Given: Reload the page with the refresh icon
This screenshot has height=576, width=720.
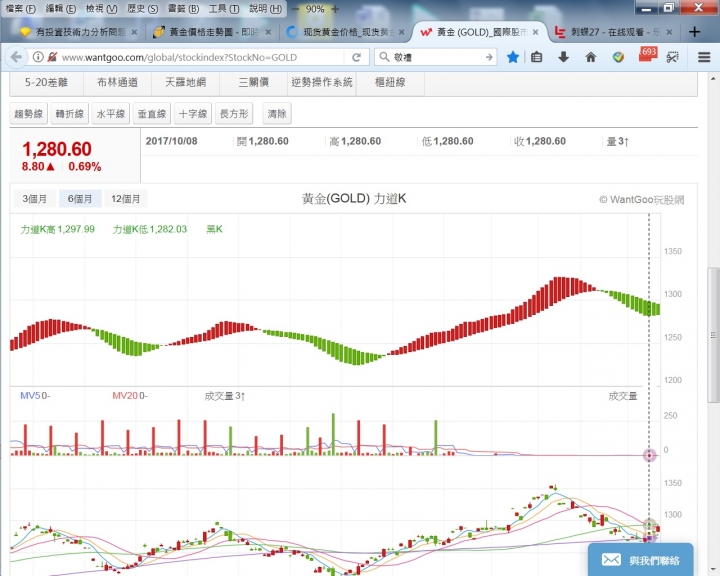Looking at the screenshot, I should click(356, 58).
